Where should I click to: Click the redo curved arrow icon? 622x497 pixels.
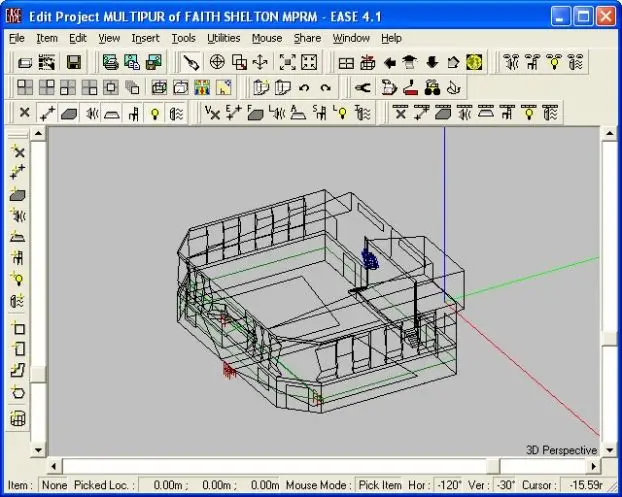pyautogui.click(x=325, y=88)
